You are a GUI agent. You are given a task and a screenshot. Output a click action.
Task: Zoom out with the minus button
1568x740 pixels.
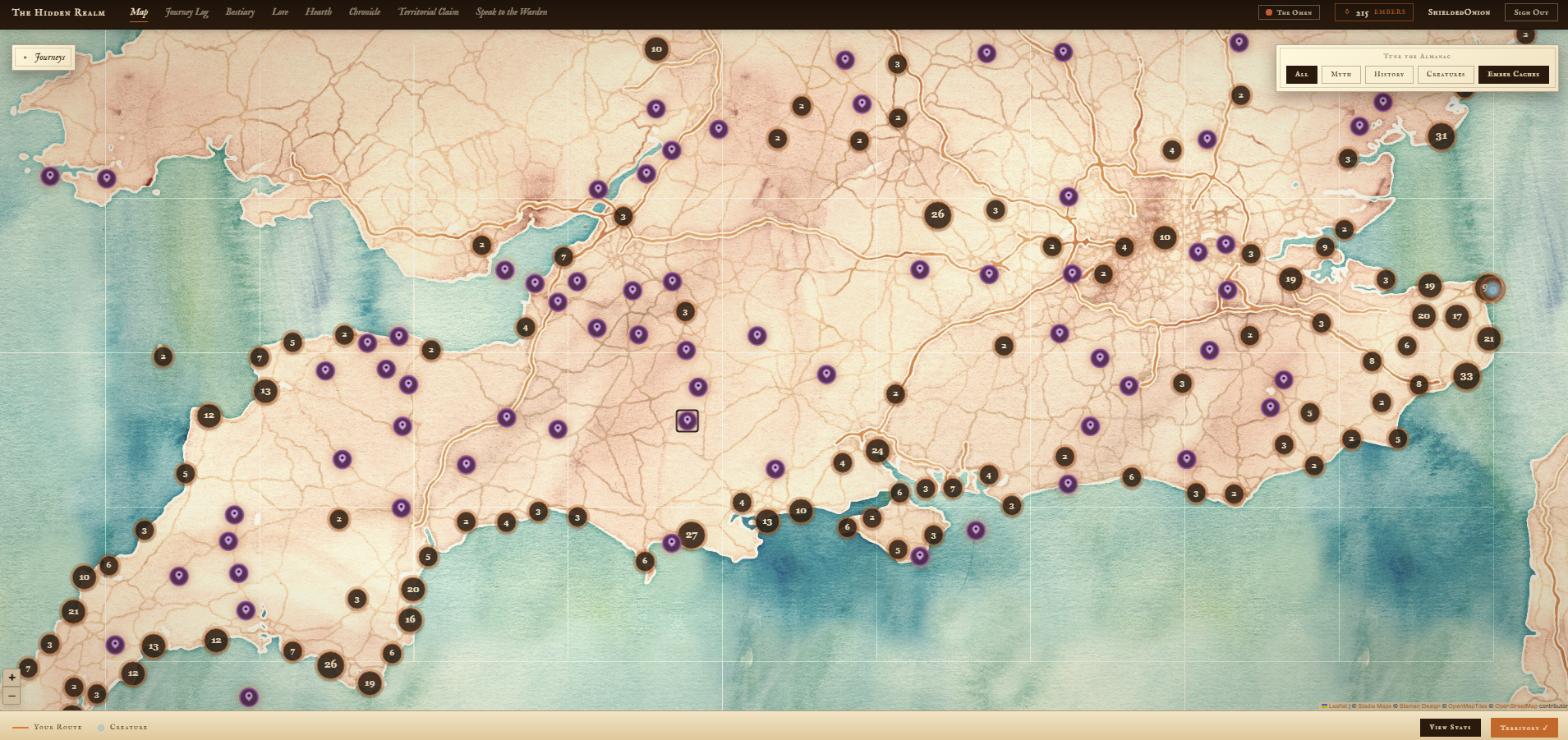pos(11,696)
